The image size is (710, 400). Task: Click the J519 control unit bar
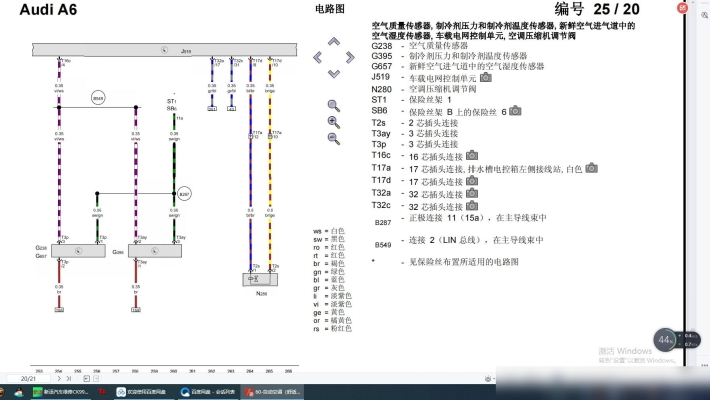click(x=164, y=50)
